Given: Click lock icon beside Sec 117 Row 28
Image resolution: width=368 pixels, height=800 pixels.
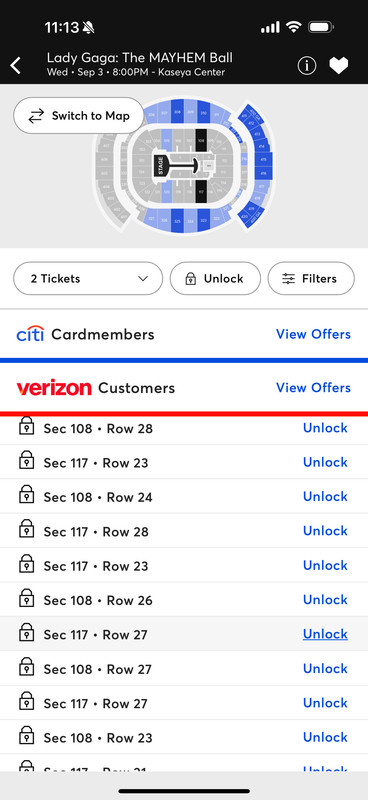Looking at the screenshot, I should [27, 530].
